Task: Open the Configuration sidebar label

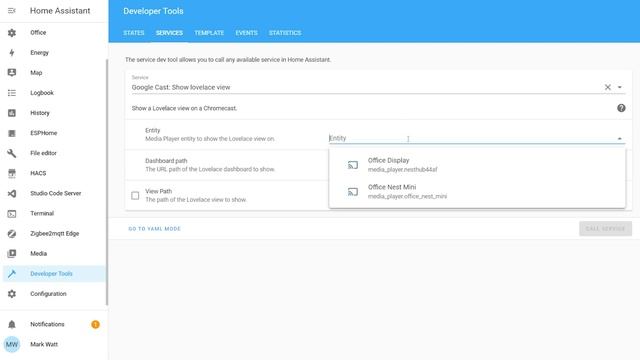Action: point(48,294)
